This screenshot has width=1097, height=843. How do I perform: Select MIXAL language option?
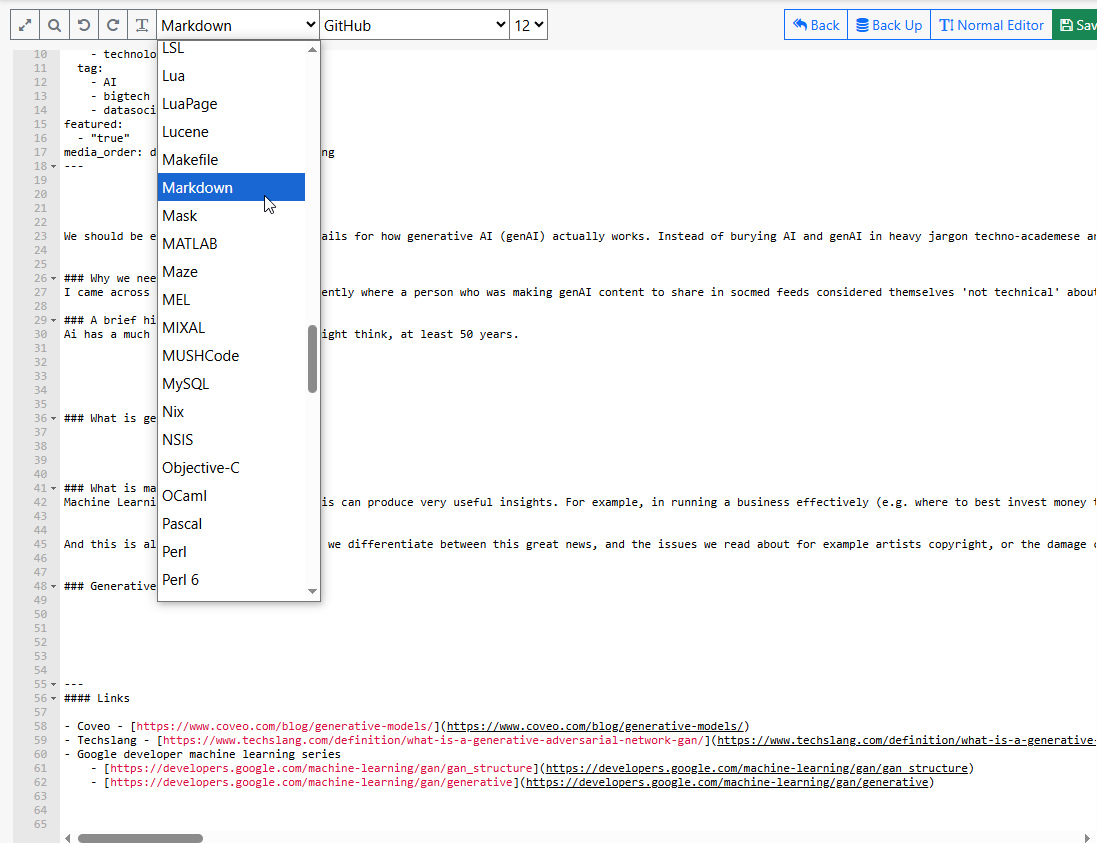232,327
